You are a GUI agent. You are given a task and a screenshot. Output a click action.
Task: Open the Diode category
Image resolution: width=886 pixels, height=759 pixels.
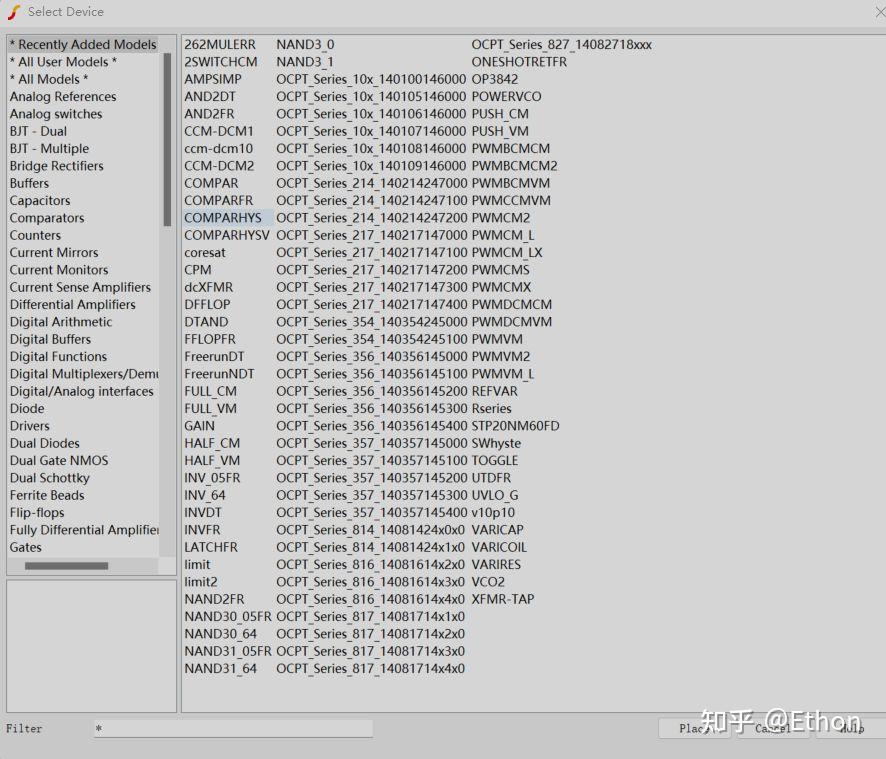[x=27, y=409]
